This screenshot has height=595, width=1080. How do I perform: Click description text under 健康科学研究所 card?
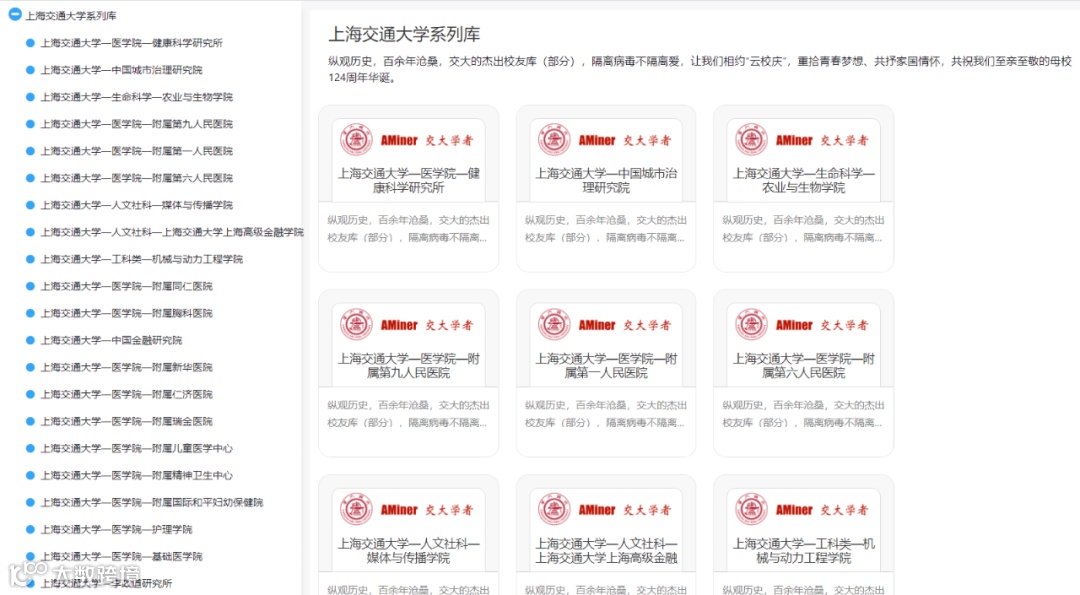coord(408,229)
